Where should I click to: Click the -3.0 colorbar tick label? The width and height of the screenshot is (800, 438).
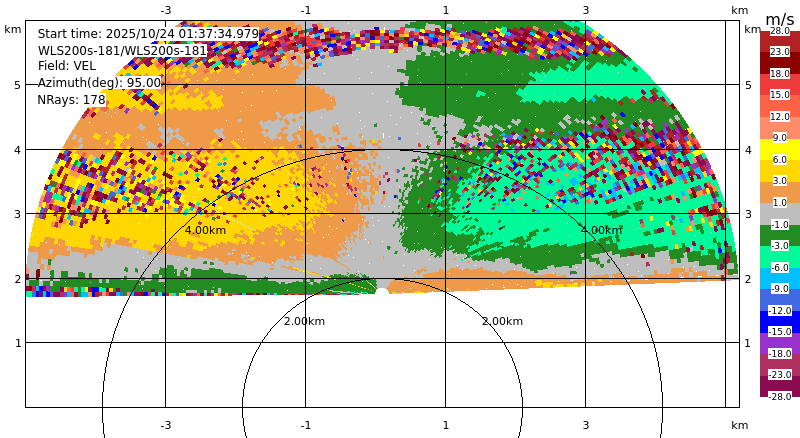click(780, 245)
